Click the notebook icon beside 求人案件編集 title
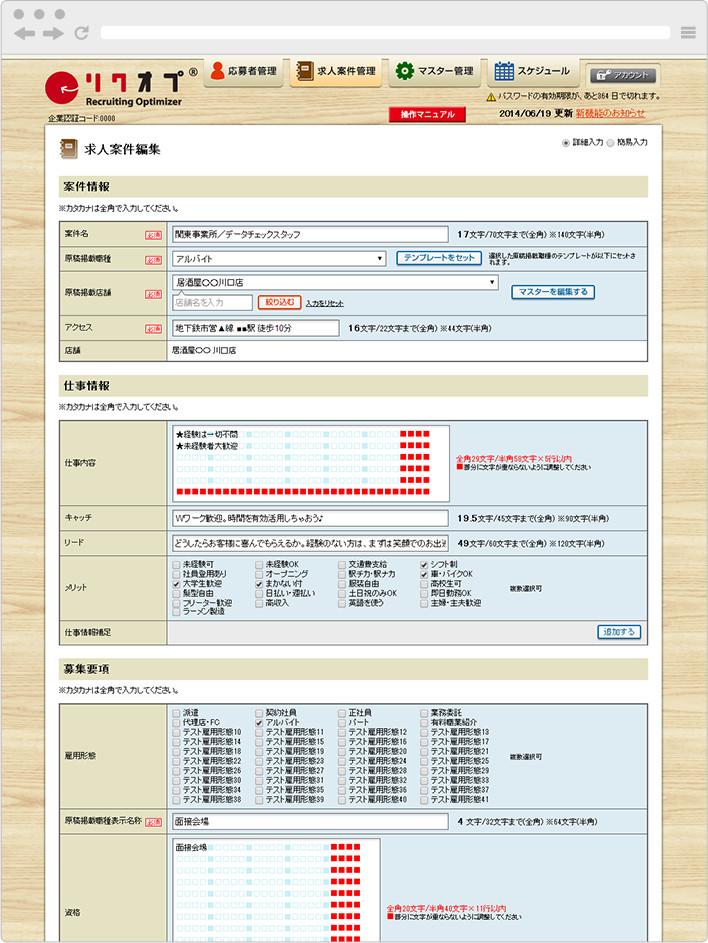The width and height of the screenshot is (708, 943). 69,149
